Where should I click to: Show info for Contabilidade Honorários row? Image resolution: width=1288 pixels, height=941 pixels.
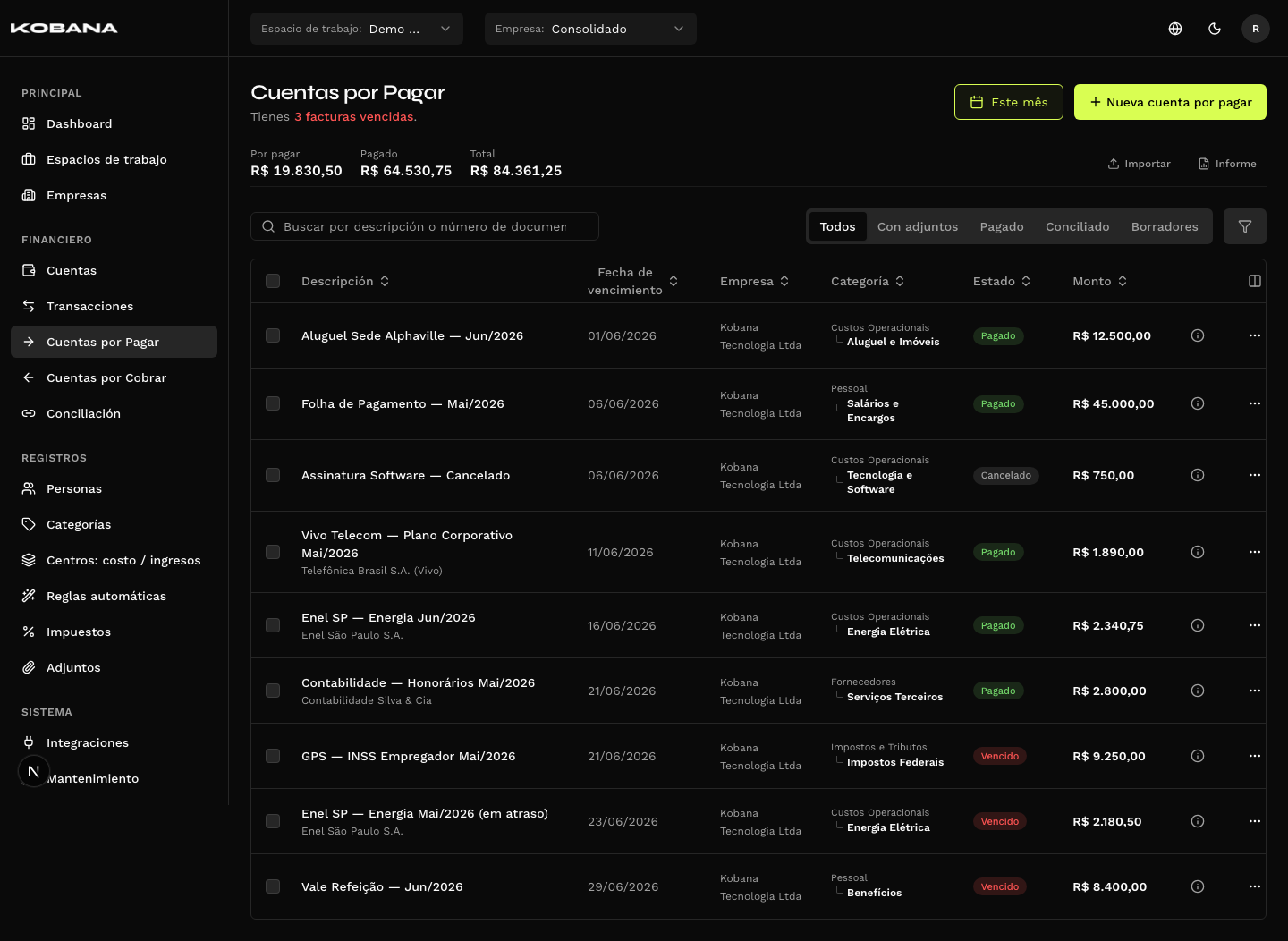(1198, 691)
